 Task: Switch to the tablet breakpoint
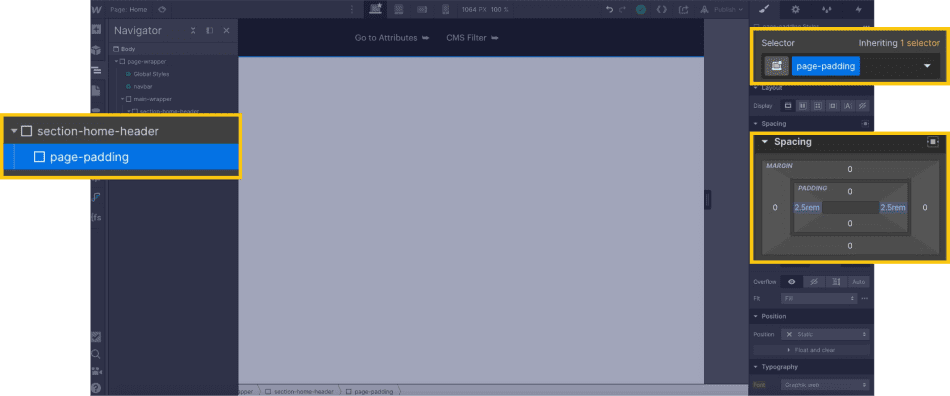399,10
